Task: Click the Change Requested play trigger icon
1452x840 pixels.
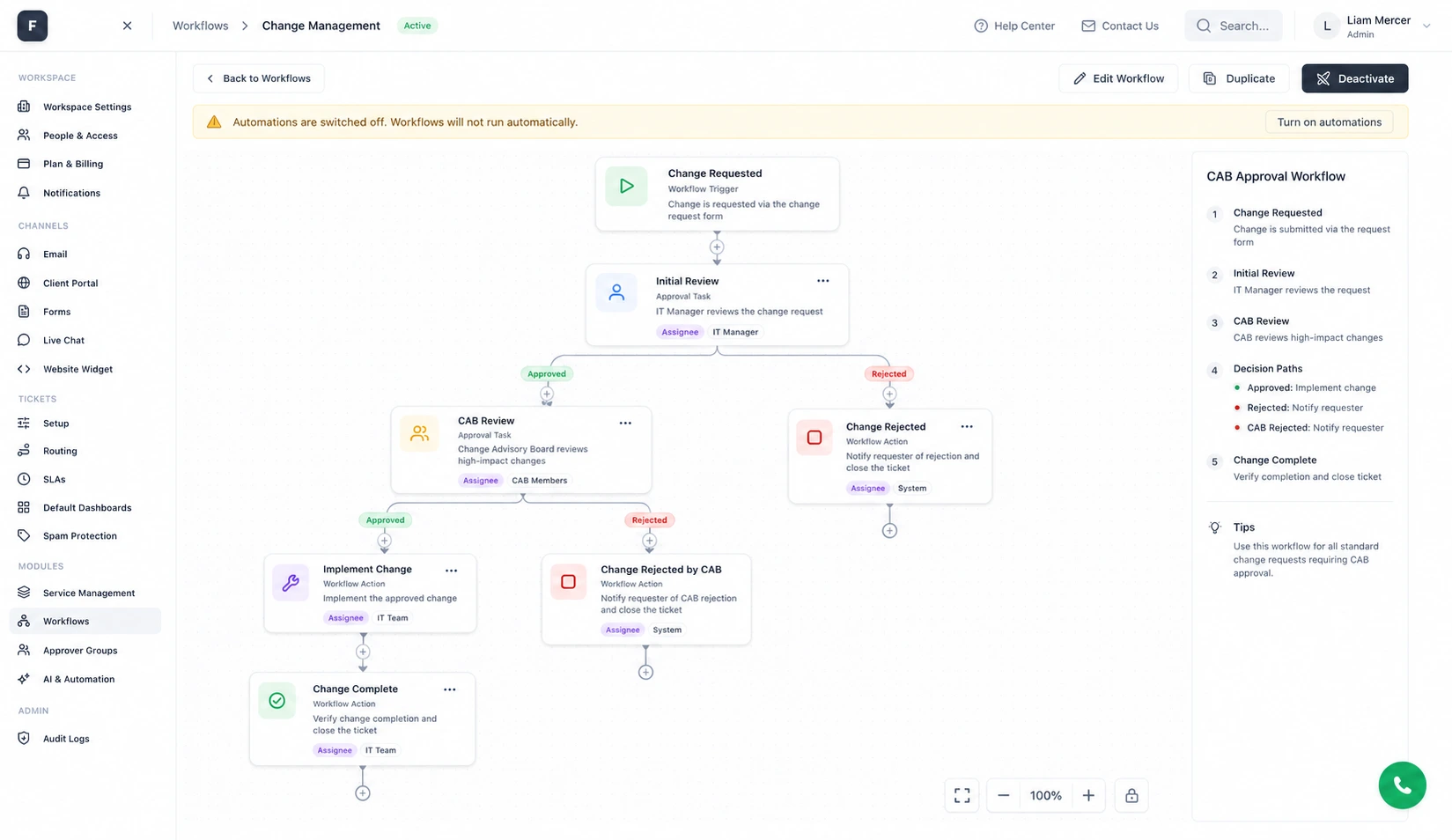Action: [x=626, y=186]
